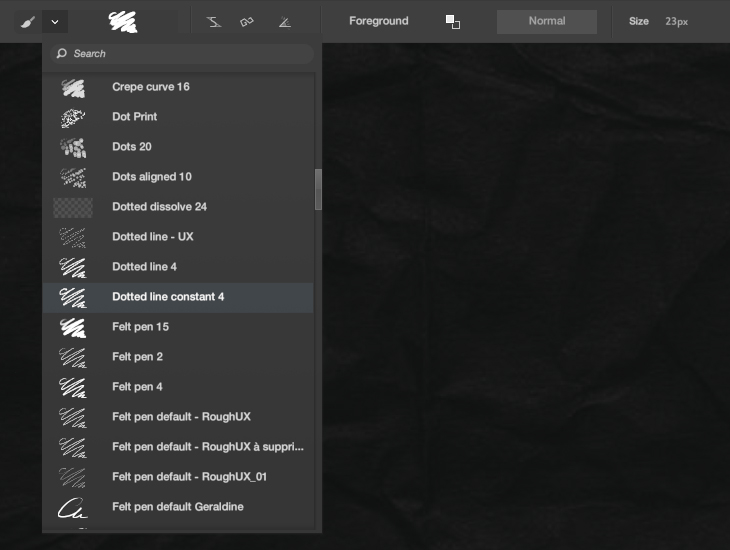The width and height of the screenshot is (730, 550).
Task: Click the Dots 20 brush thumbnail
Action: tap(73, 147)
